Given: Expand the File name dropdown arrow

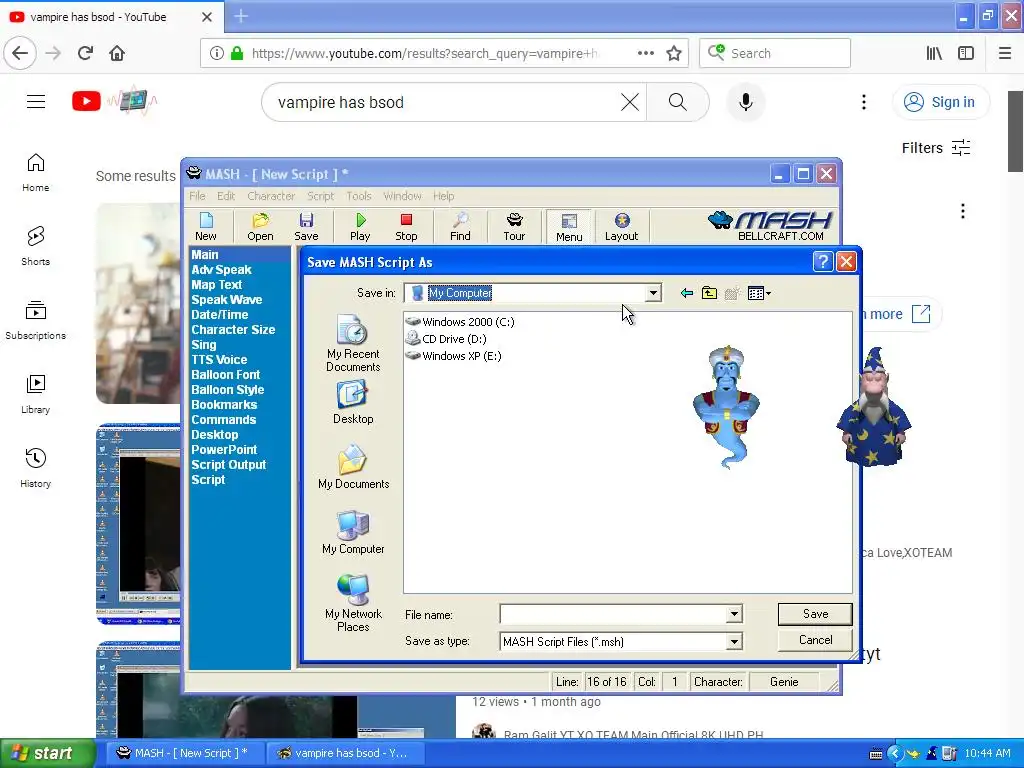Looking at the screenshot, I should (x=734, y=614).
